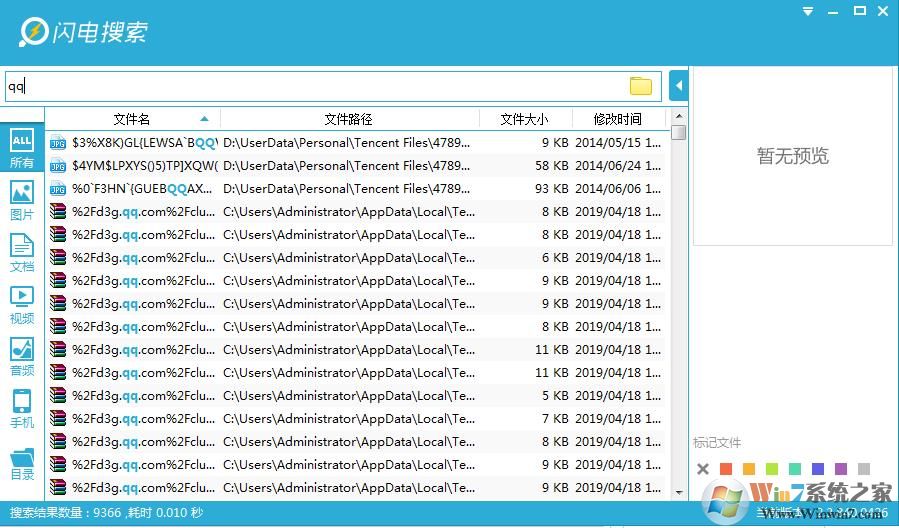Maximize the 闪电搜索 window
Viewport: 899px width, 528px height.
pos(859,11)
